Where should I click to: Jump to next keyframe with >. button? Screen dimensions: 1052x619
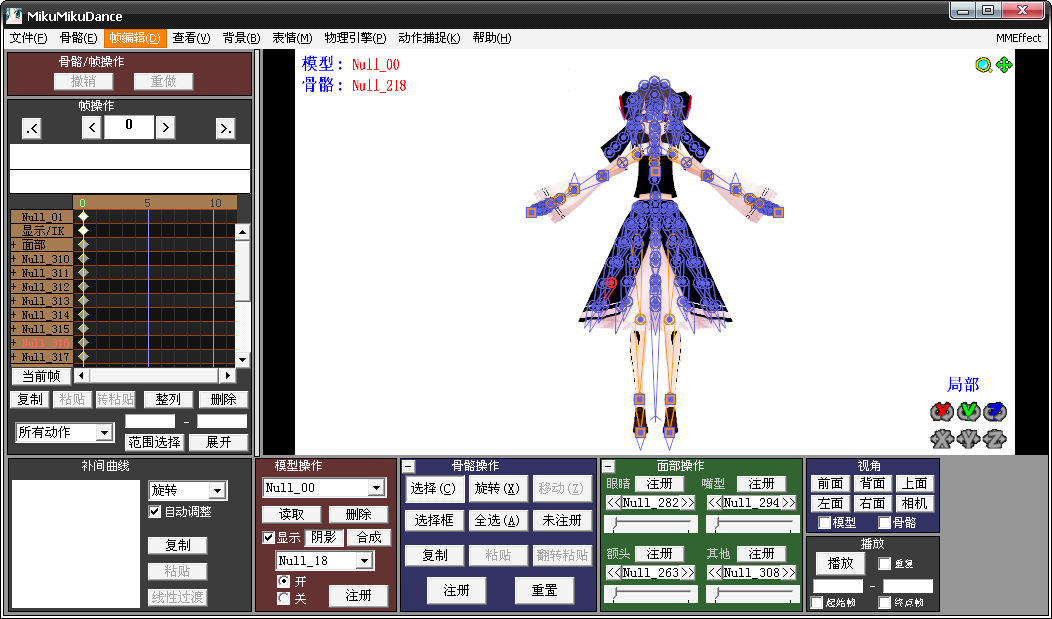coord(225,128)
